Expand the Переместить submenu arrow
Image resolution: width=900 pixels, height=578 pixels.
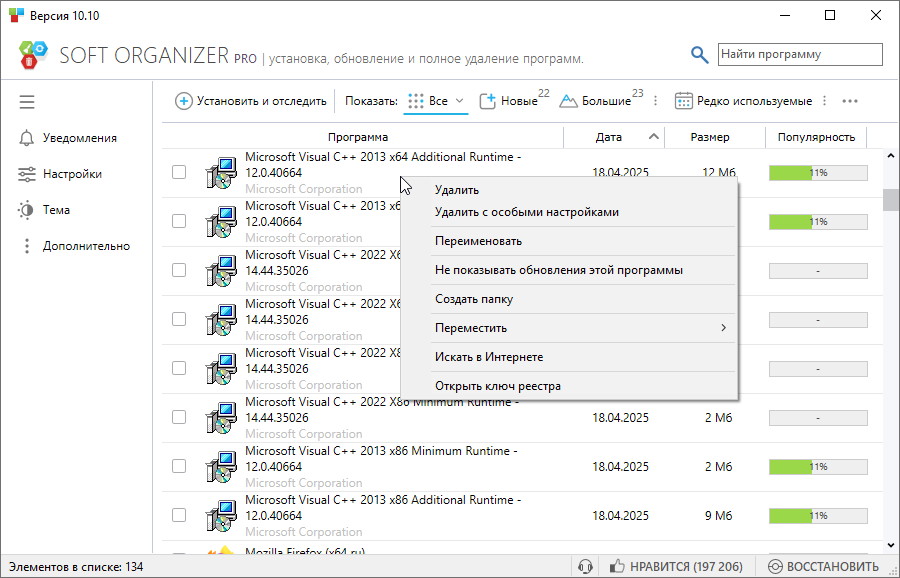(723, 328)
